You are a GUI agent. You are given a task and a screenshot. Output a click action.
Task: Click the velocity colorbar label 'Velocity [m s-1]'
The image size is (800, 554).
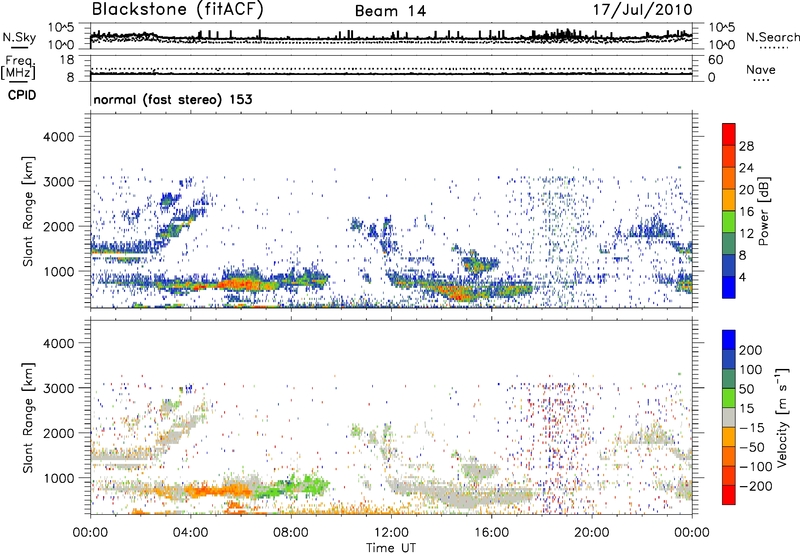(x=782, y=417)
